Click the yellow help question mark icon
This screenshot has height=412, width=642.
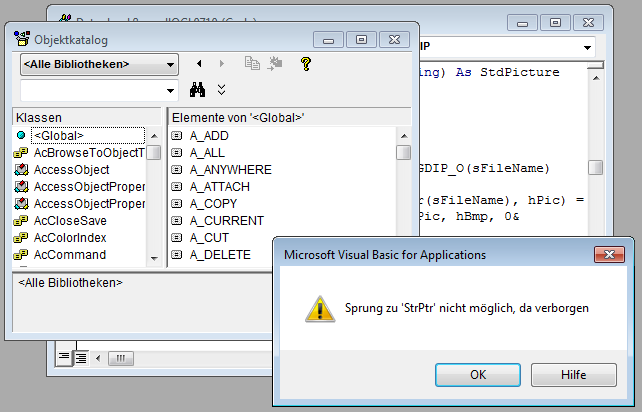306,64
